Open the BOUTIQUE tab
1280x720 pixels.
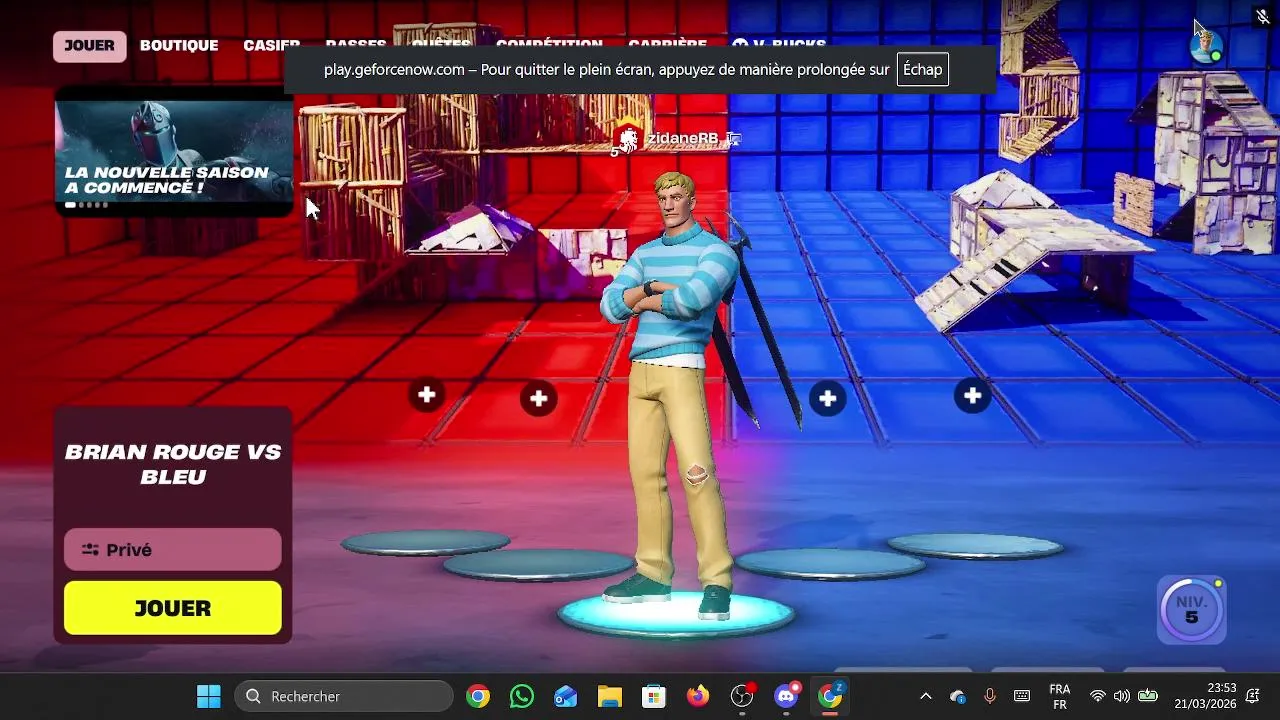(179, 45)
